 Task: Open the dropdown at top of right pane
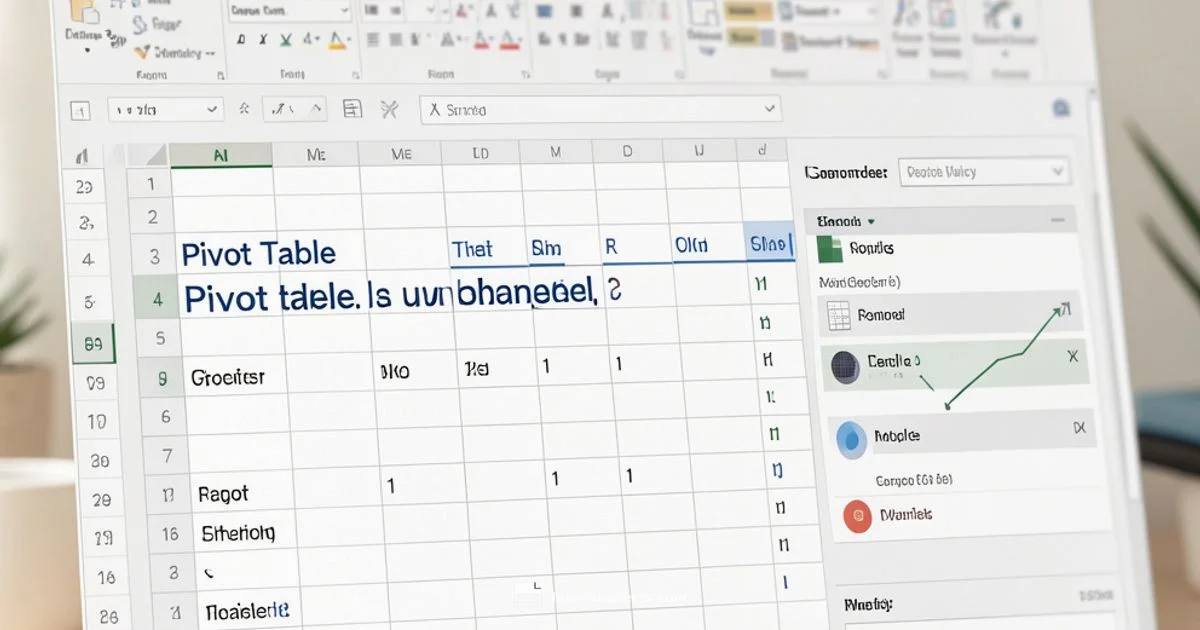(1057, 170)
